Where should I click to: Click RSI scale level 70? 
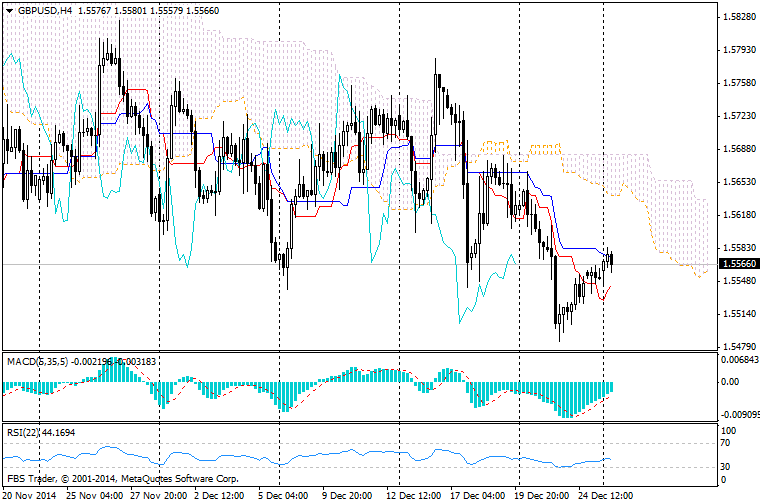tap(726, 443)
